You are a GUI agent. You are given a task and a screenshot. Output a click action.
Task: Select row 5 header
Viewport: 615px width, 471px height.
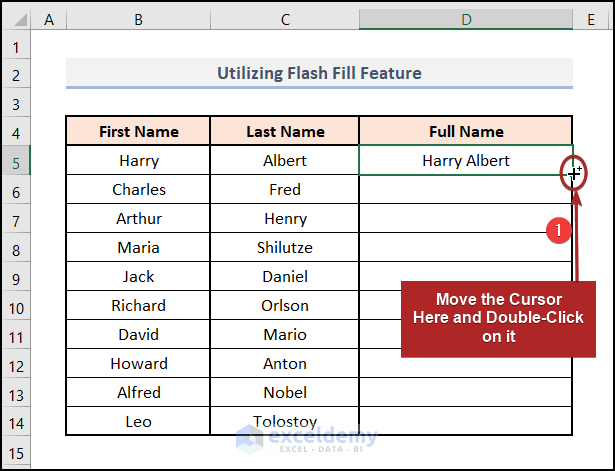(15, 161)
